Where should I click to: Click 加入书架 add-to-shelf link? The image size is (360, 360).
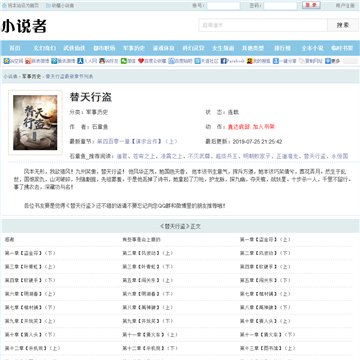264,127
